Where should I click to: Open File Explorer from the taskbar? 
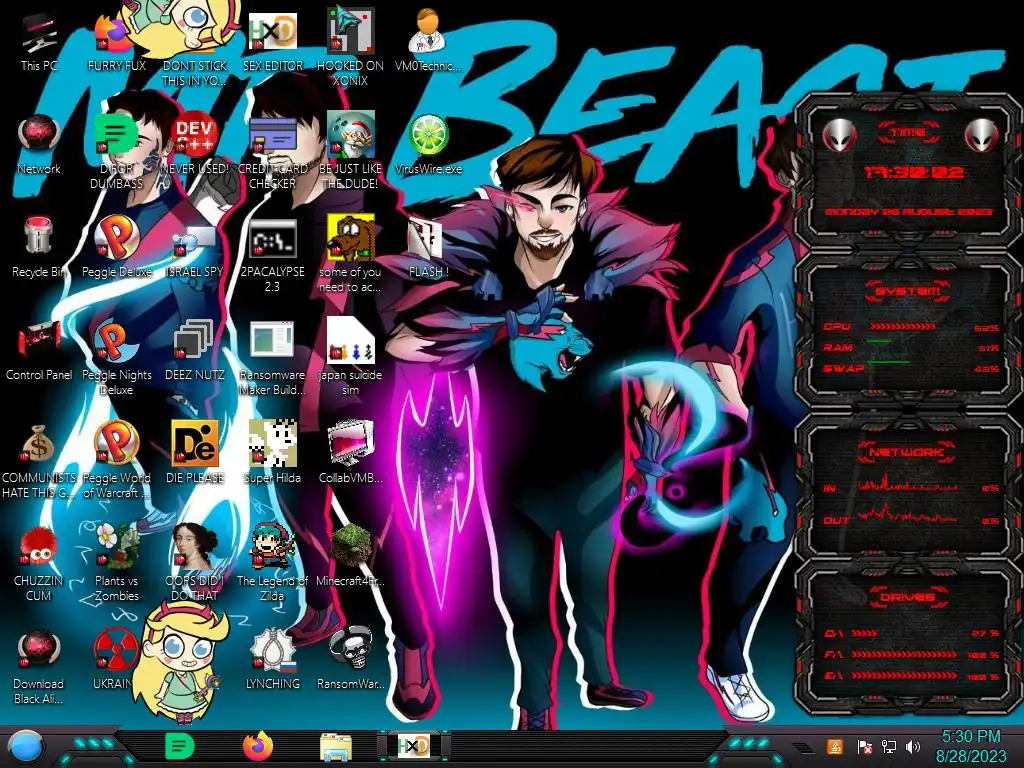point(336,748)
